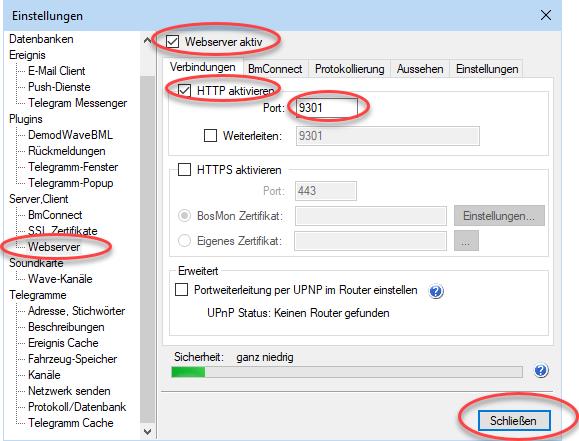Click the Schließen button
The image size is (579, 441).
tap(514, 421)
